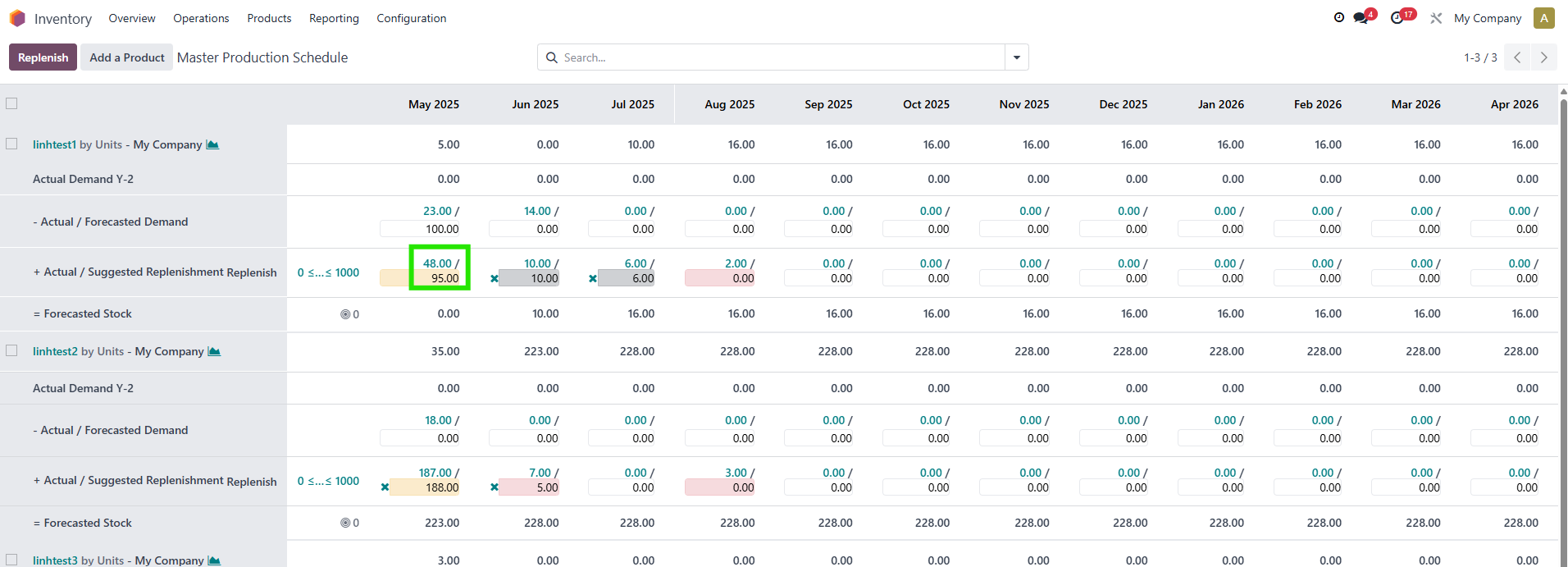Expand the search options dropdown arrow

(x=1017, y=57)
